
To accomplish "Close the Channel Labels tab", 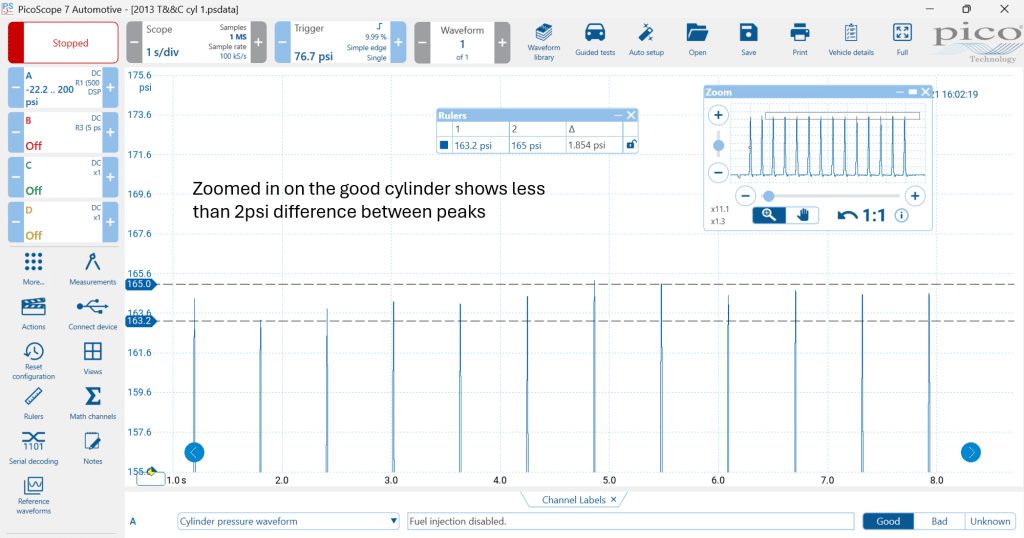I will pyautogui.click(x=613, y=499).
